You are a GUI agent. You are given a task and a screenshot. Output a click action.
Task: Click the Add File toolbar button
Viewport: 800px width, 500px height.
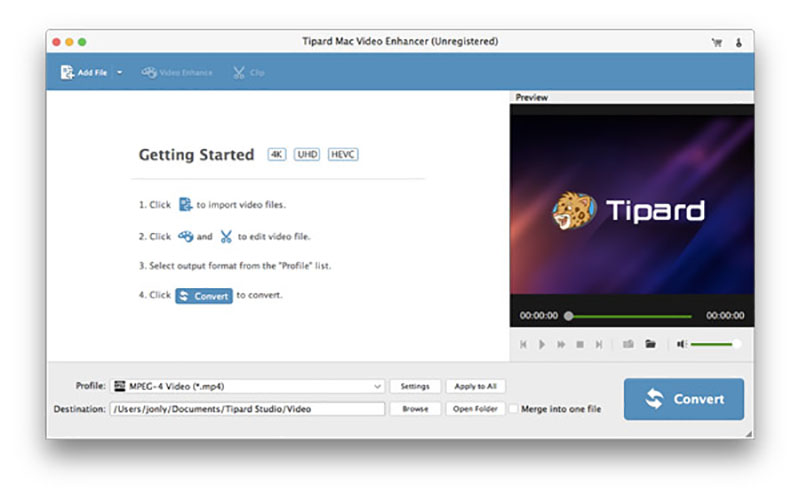pos(84,72)
